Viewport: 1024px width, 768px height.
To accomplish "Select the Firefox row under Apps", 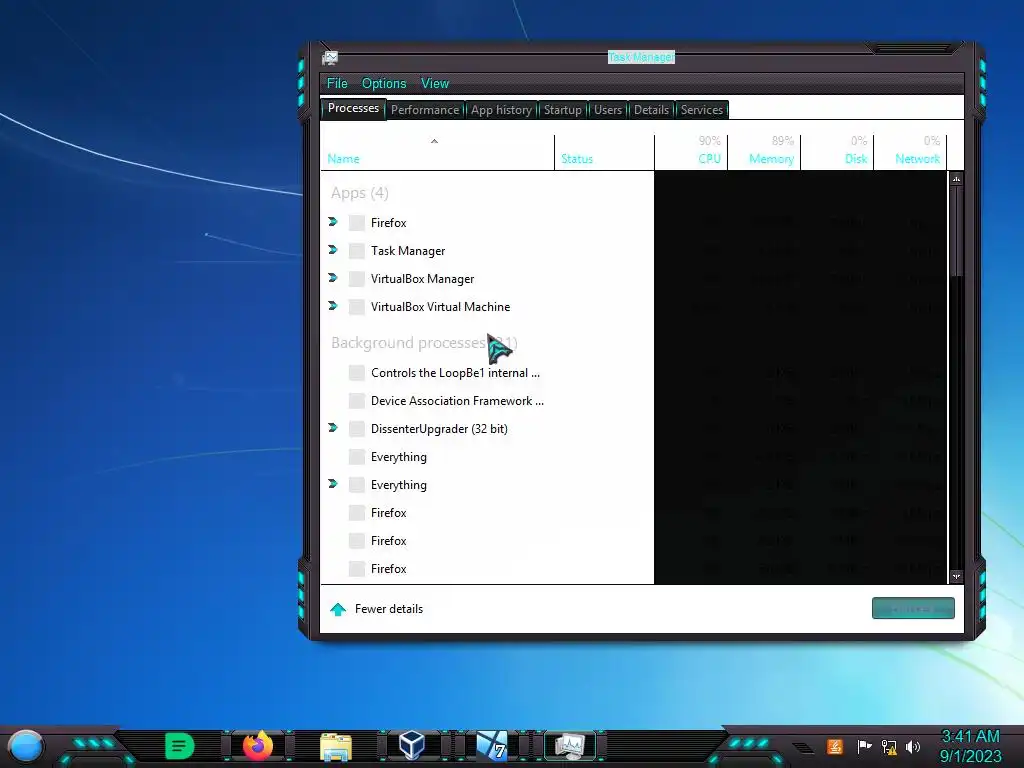I will [x=633, y=223].
